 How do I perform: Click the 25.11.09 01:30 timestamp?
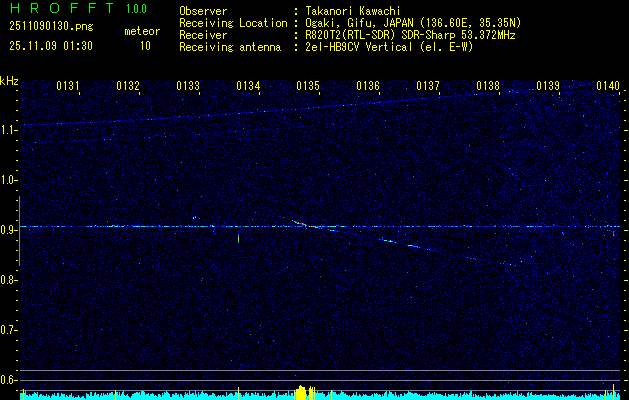(51, 46)
